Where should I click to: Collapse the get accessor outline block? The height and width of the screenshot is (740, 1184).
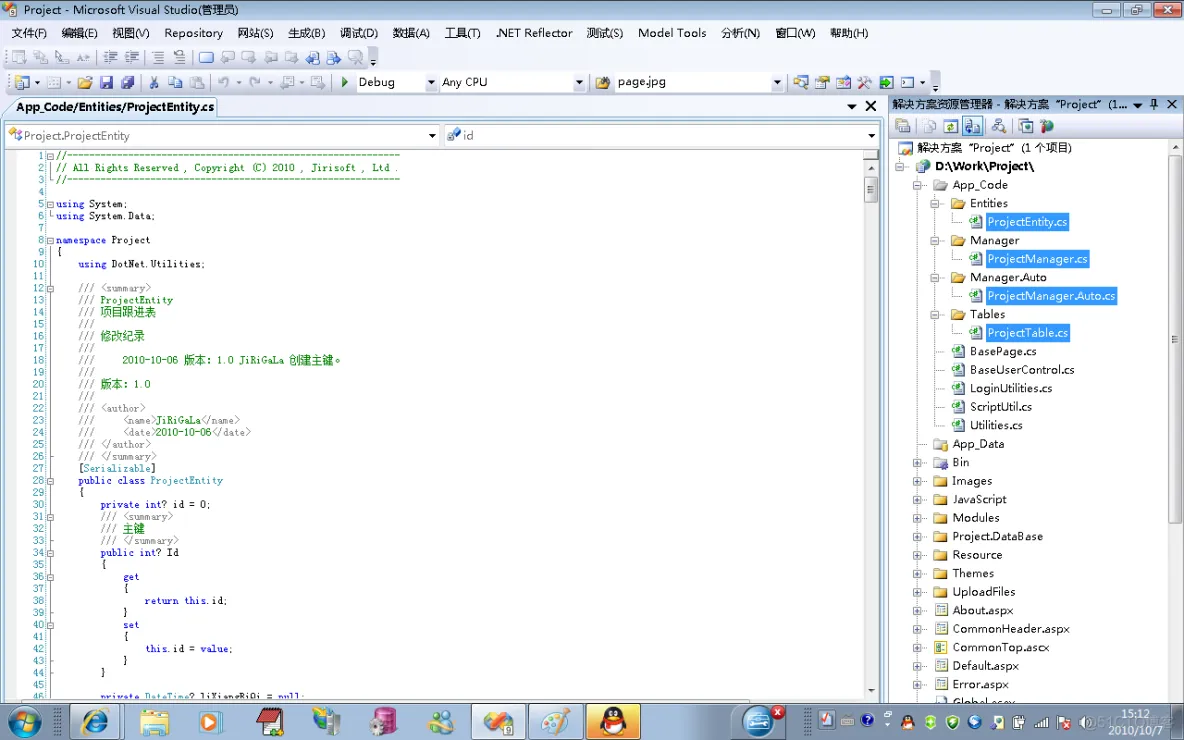point(50,577)
